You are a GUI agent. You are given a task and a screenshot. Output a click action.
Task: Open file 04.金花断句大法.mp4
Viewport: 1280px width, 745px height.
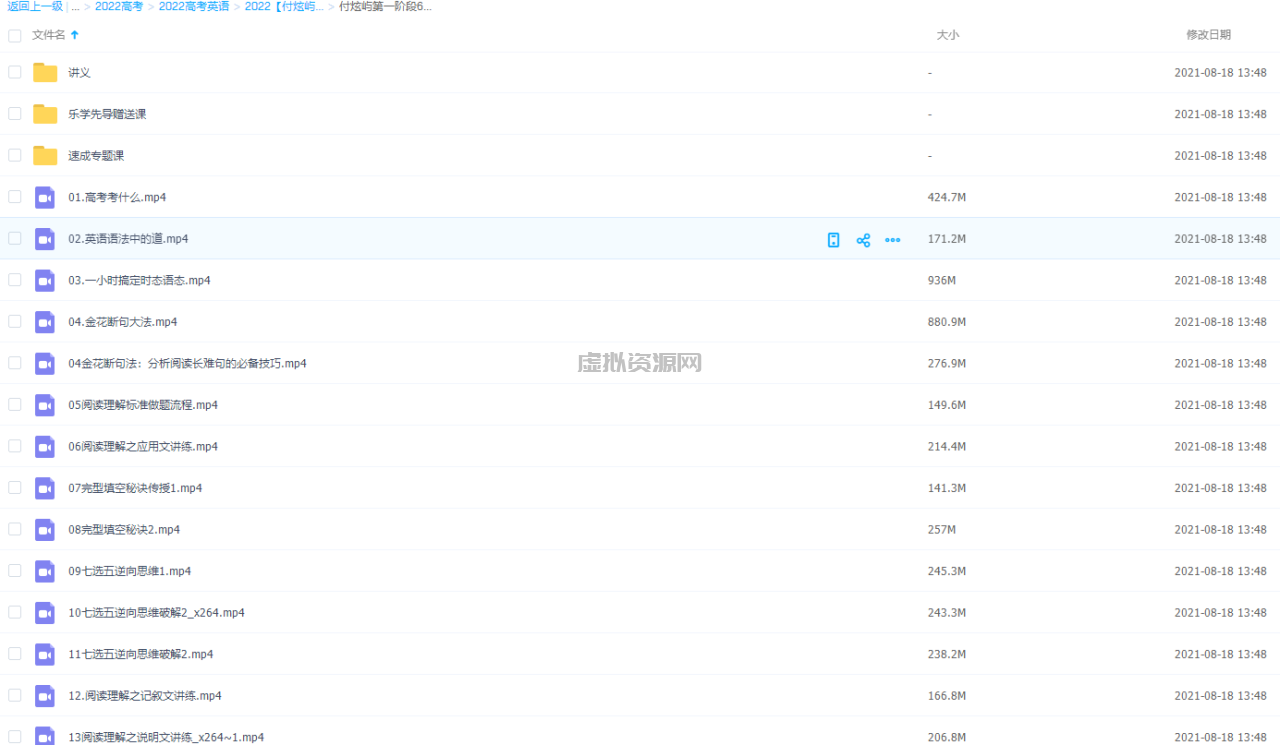122,322
